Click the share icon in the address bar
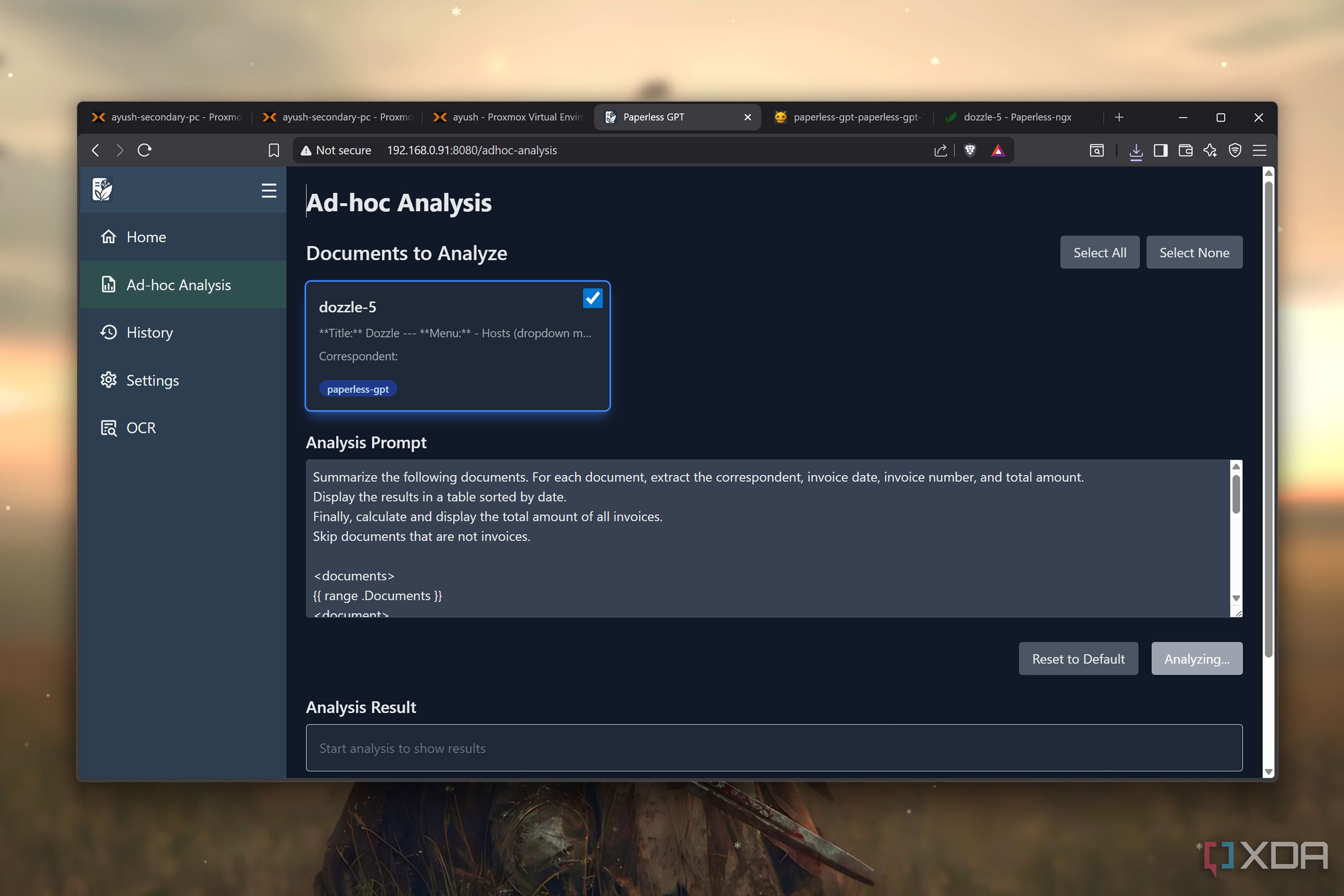This screenshot has width=1344, height=896. click(940, 150)
